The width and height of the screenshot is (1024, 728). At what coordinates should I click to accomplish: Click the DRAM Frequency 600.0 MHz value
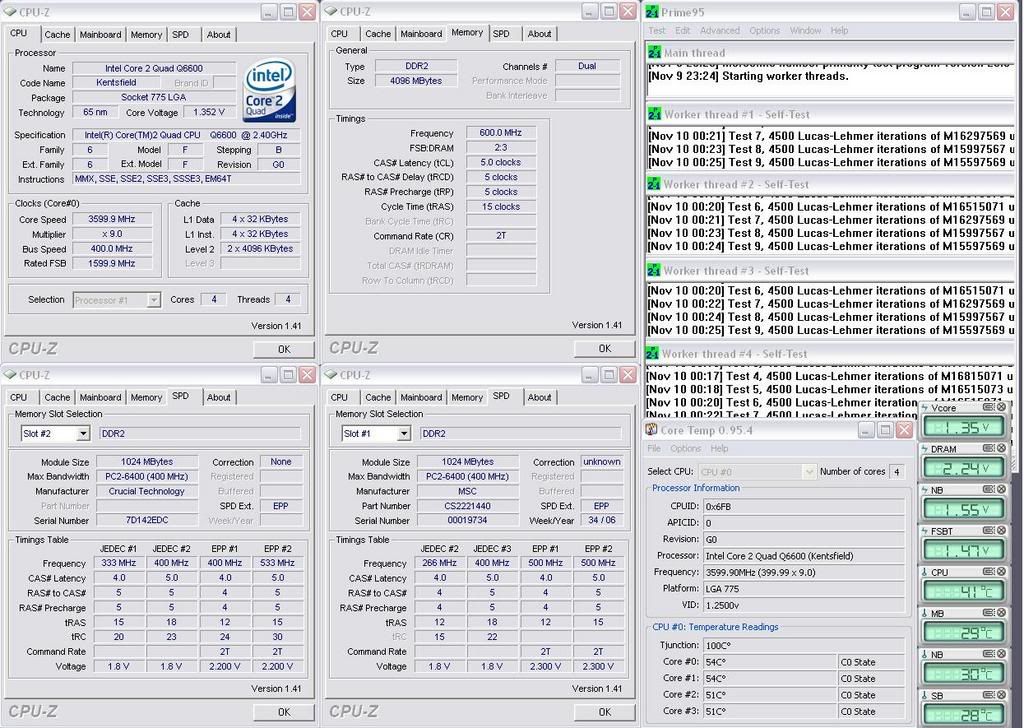500,133
